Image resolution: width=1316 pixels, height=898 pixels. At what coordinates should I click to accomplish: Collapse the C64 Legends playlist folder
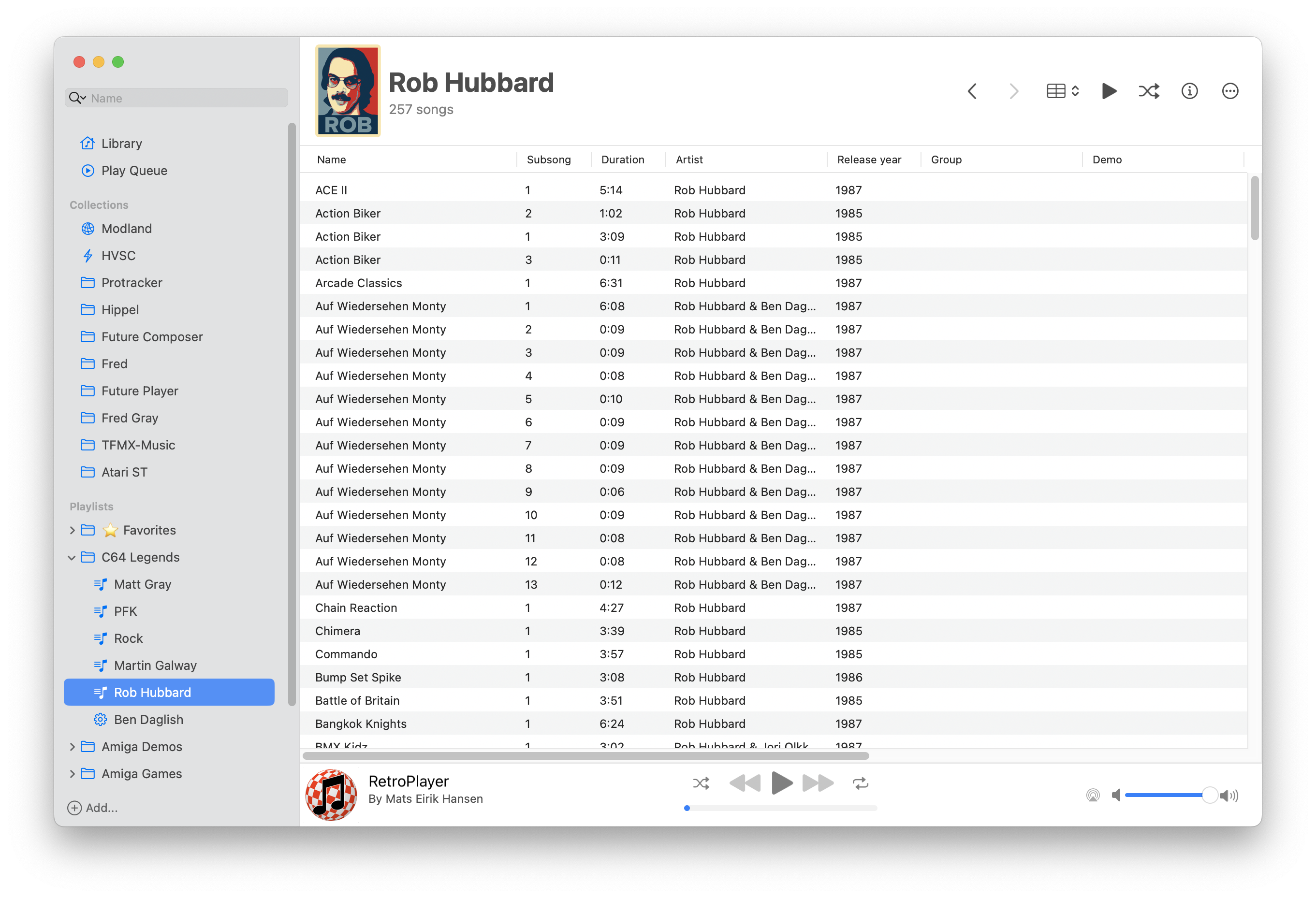click(72, 557)
